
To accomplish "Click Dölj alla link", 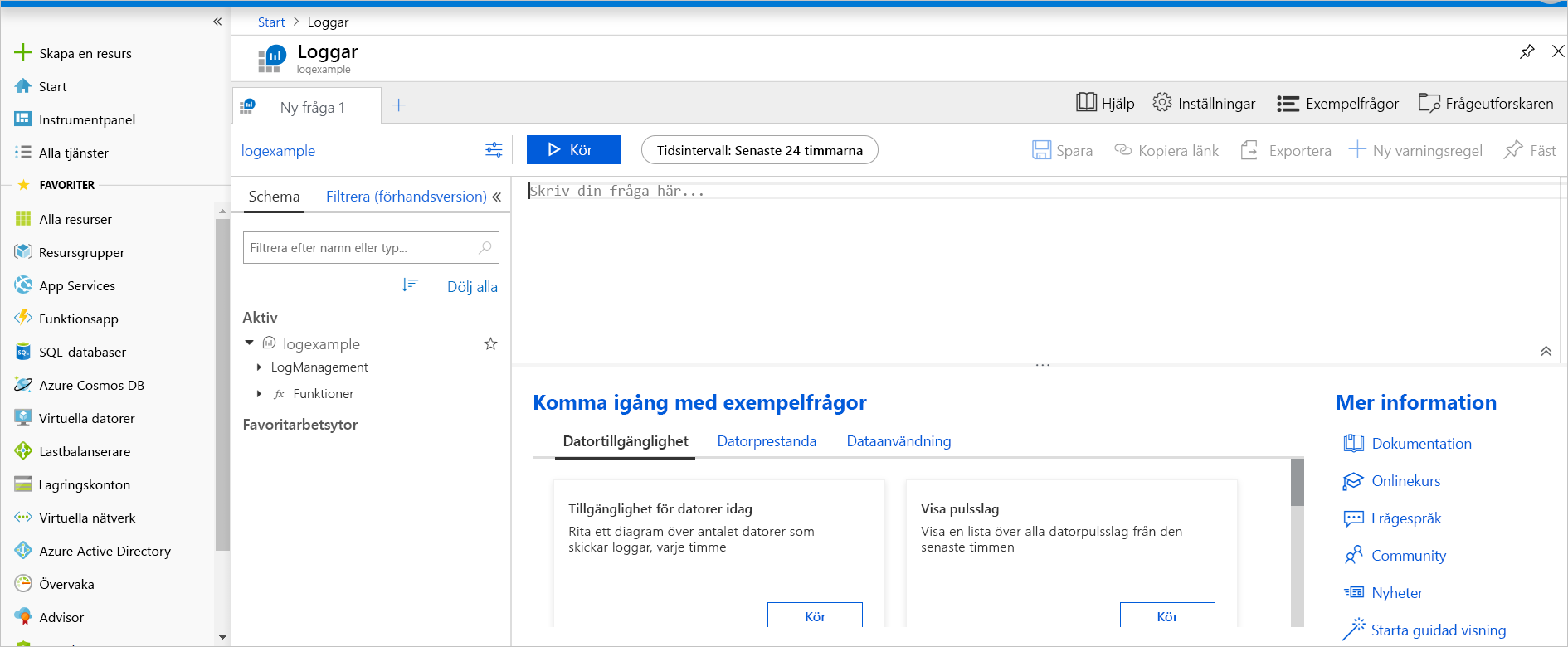I will (472, 287).
